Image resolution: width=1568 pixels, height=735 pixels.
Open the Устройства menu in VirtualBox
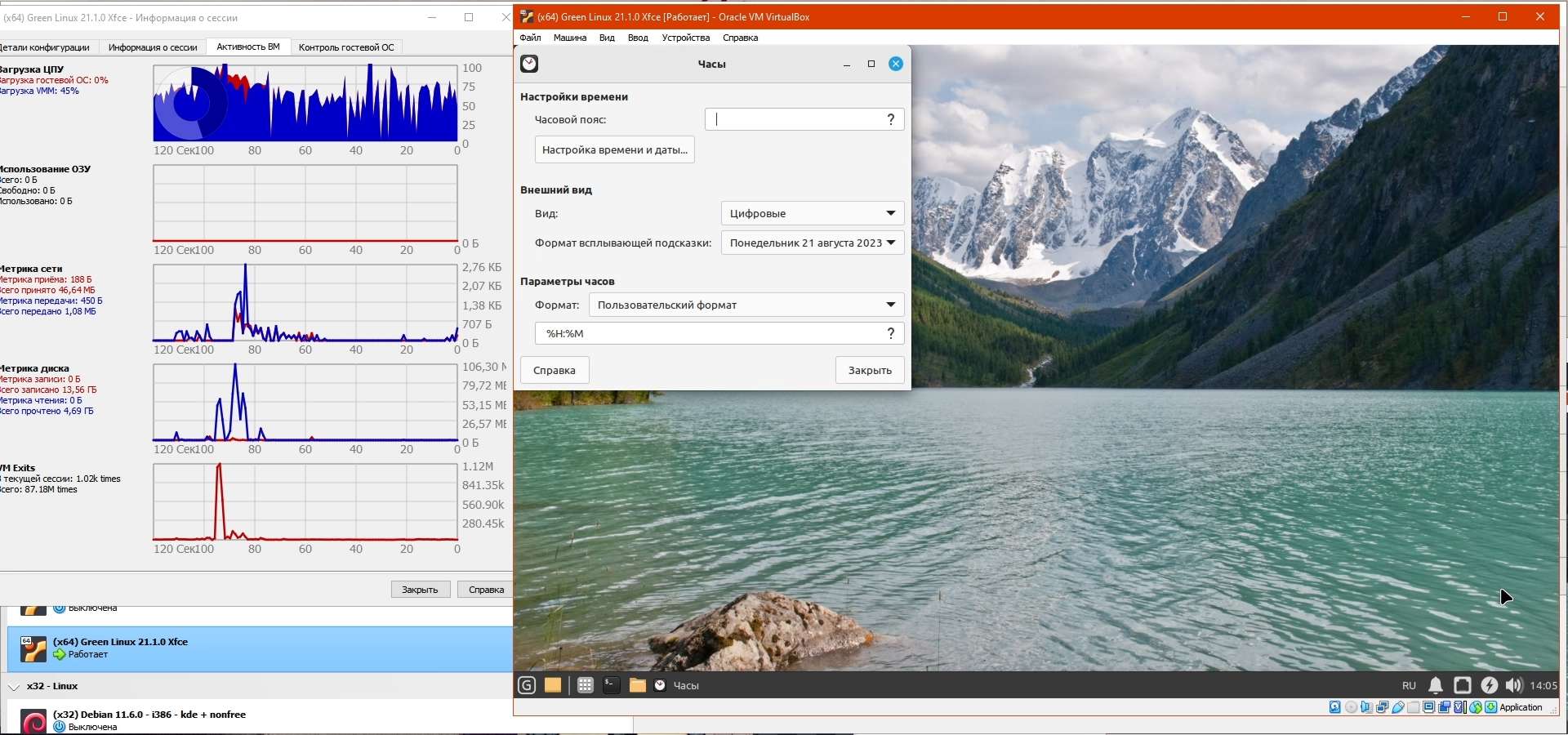(x=685, y=38)
